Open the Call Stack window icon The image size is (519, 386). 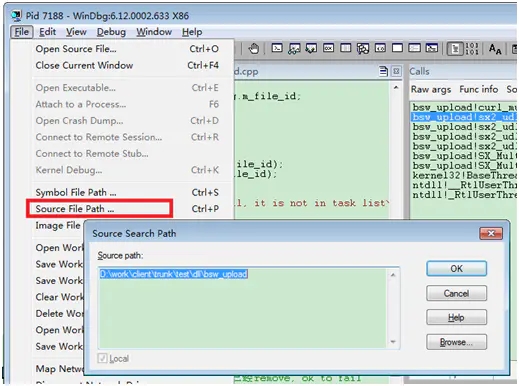pyautogui.click(x=362, y=49)
